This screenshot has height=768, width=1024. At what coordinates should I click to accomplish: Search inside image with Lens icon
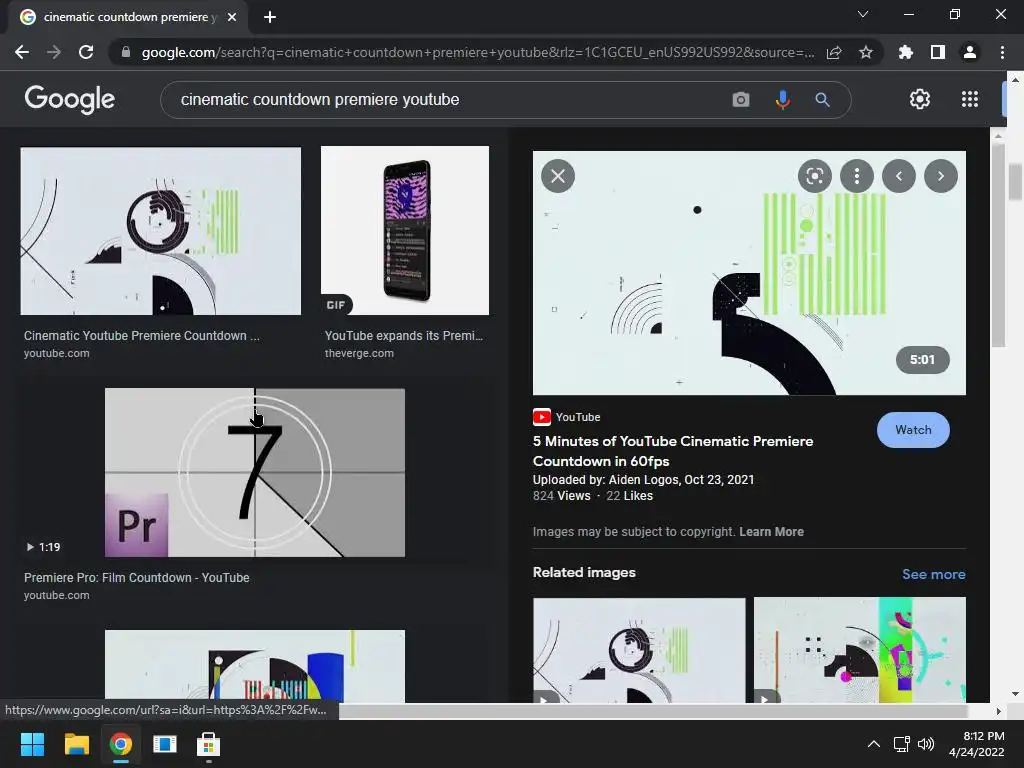click(x=814, y=176)
